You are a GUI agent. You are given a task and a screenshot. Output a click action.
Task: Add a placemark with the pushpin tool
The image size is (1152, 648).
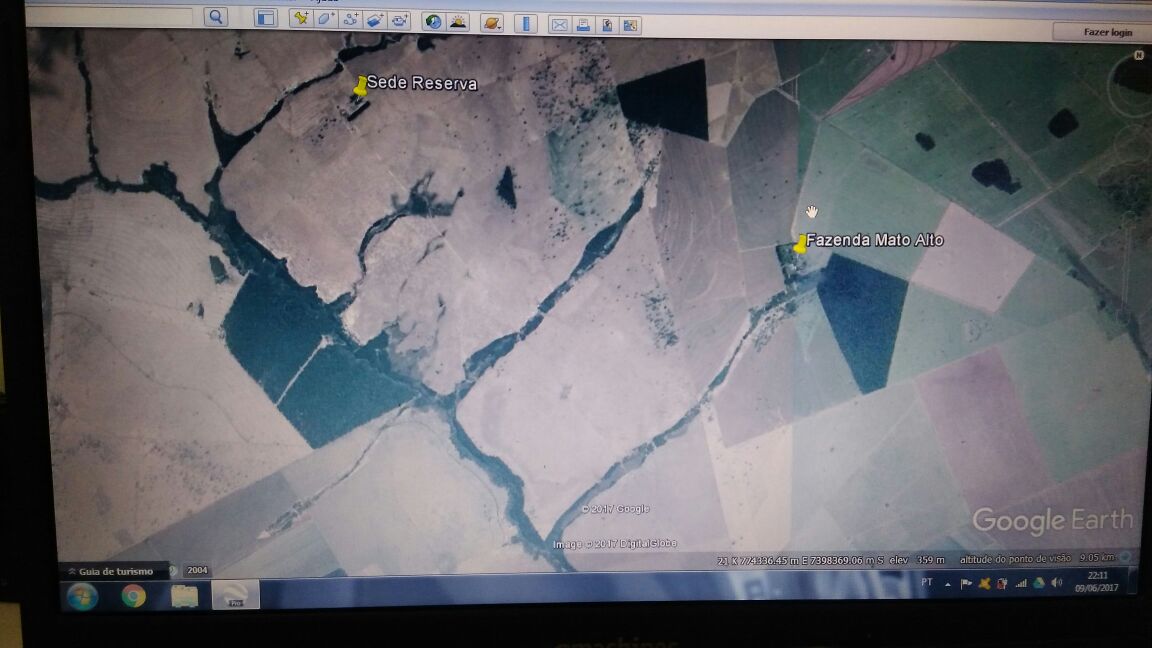[x=300, y=19]
